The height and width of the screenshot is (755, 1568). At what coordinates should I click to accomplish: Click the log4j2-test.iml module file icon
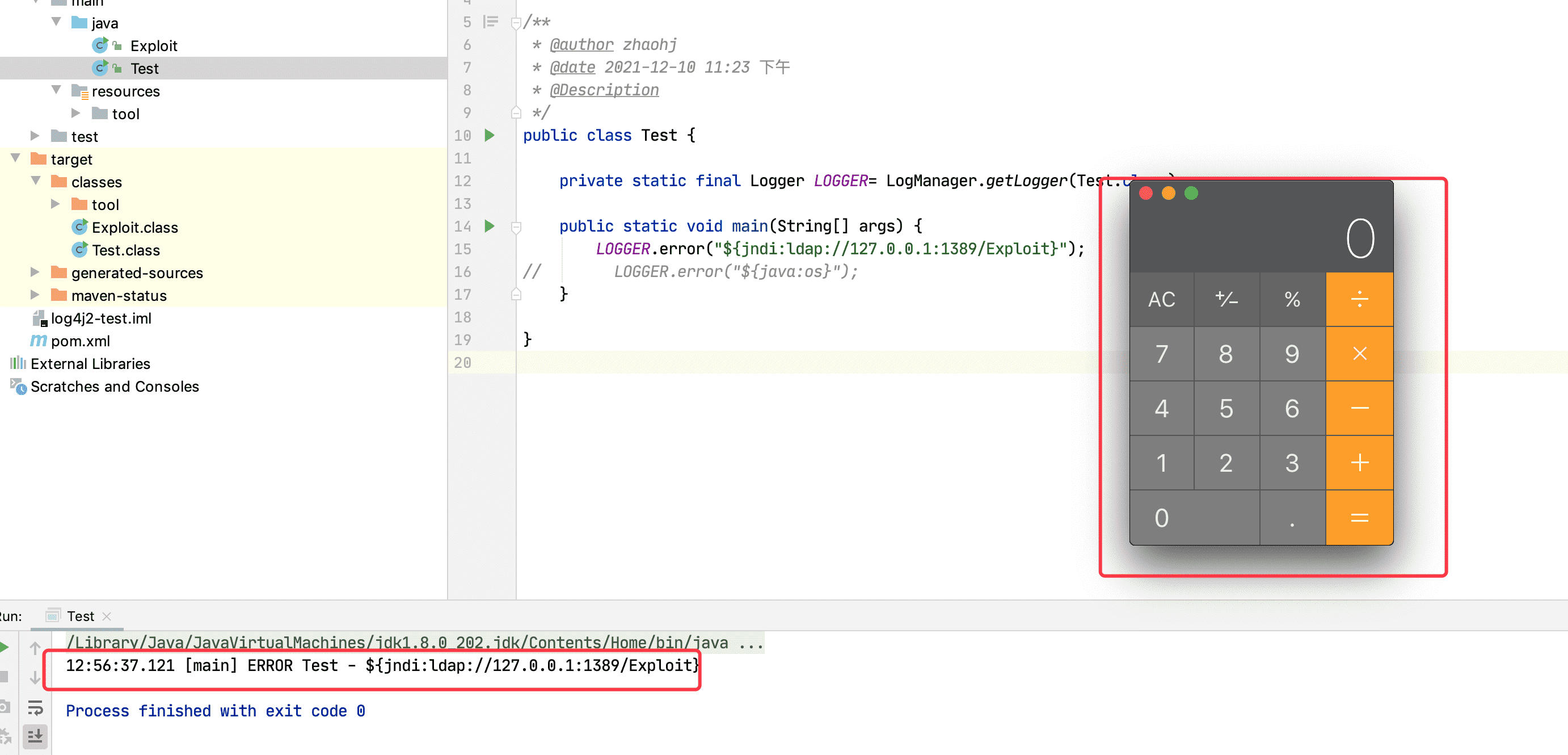pos(40,318)
